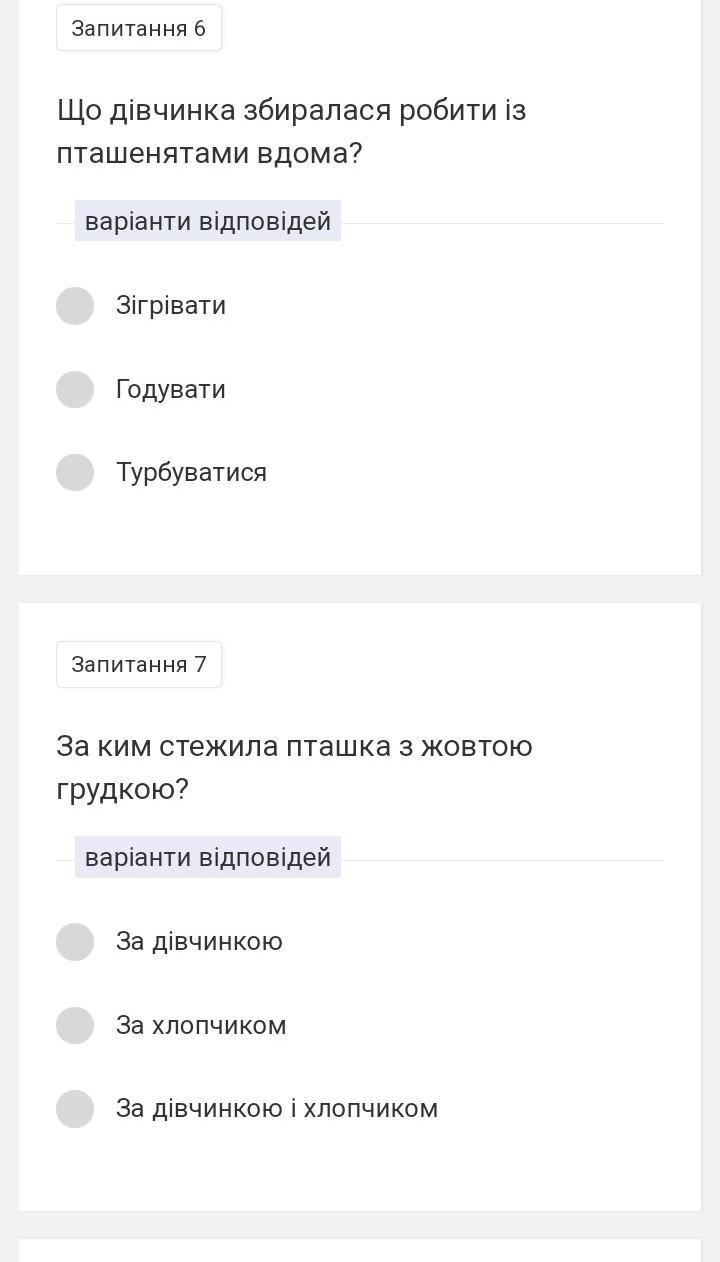The height and width of the screenshot is (1262, 720).
Task: Tap the За дівчинкою answer text
Action: [x=199, y=942]
